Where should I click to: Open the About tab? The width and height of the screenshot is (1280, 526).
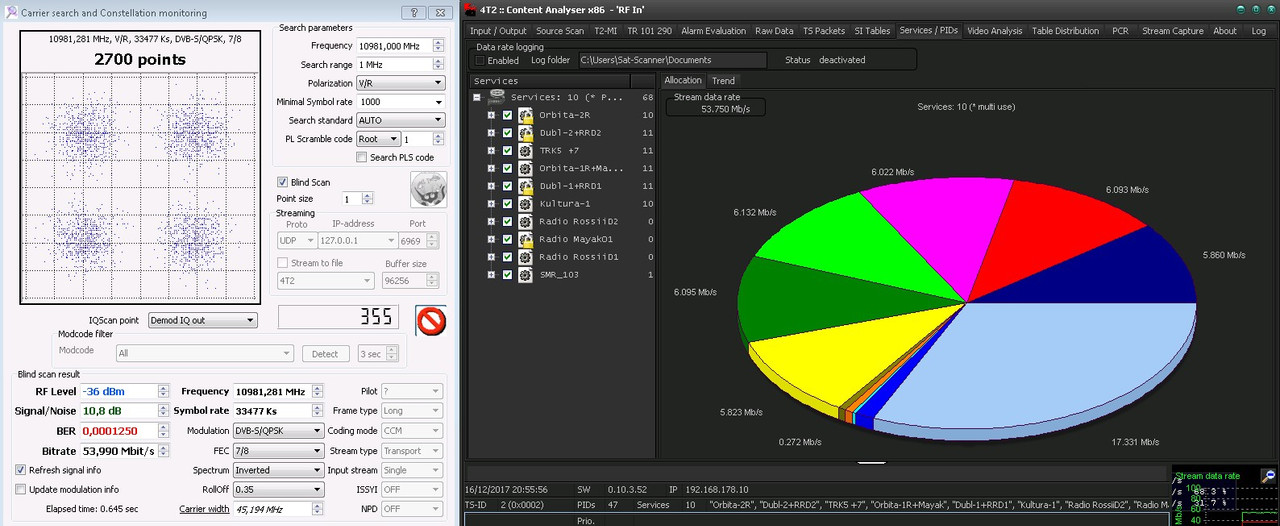coord(1225,31)
